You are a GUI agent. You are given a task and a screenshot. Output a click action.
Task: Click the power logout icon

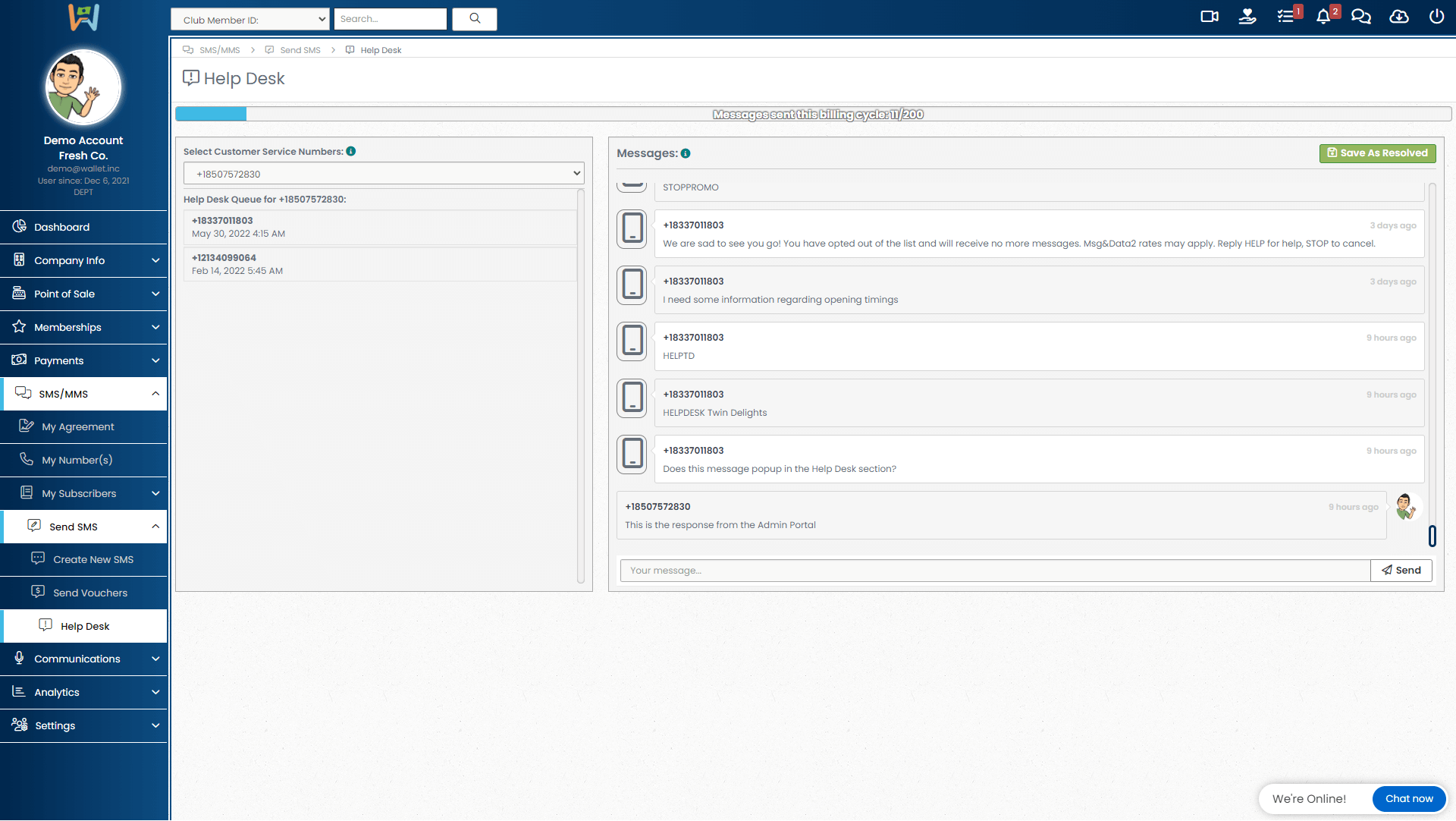(1436, 17)
